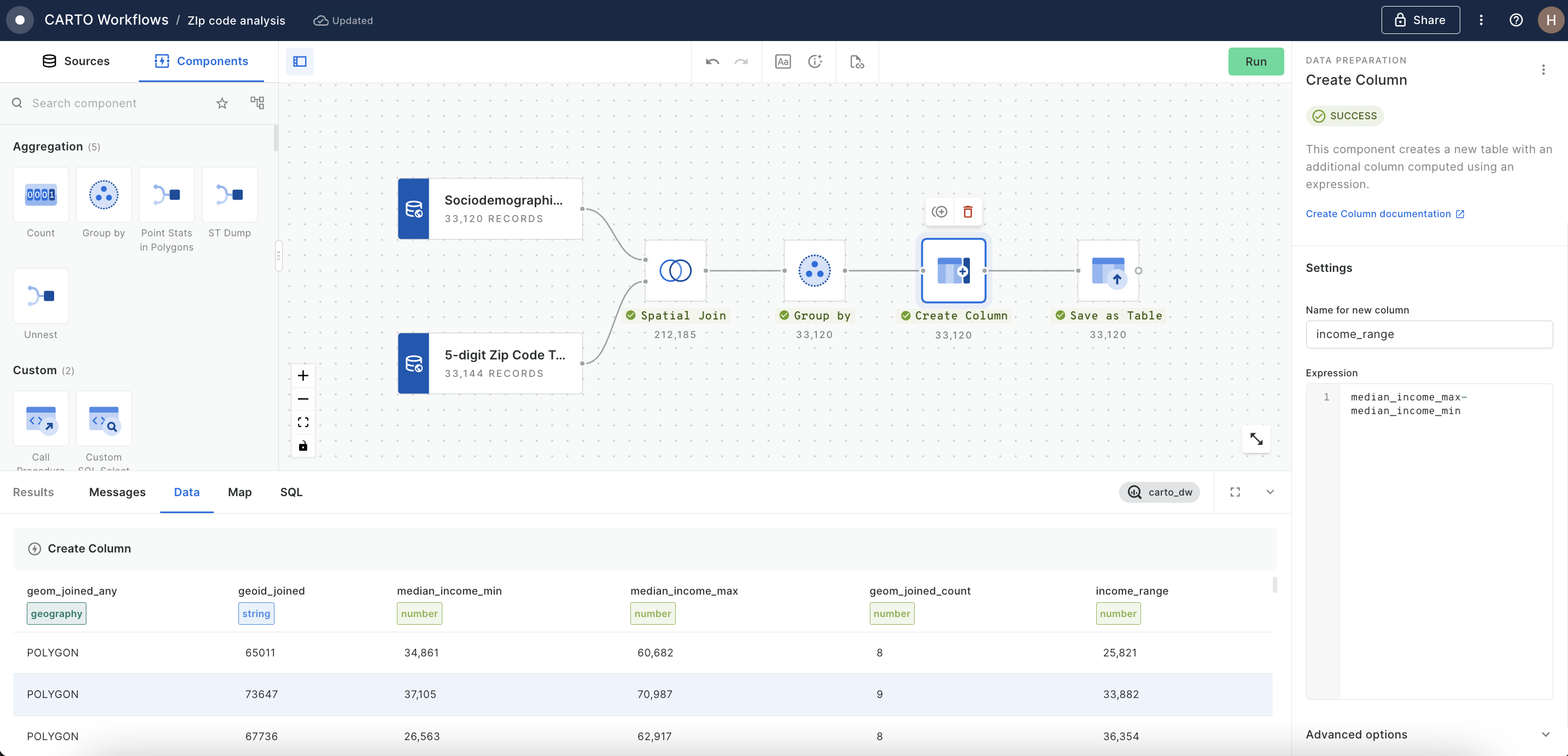This screenshot has width=1568, height=756.
Task: Open the carto_dw connection selector
Action: (1160, 492)
